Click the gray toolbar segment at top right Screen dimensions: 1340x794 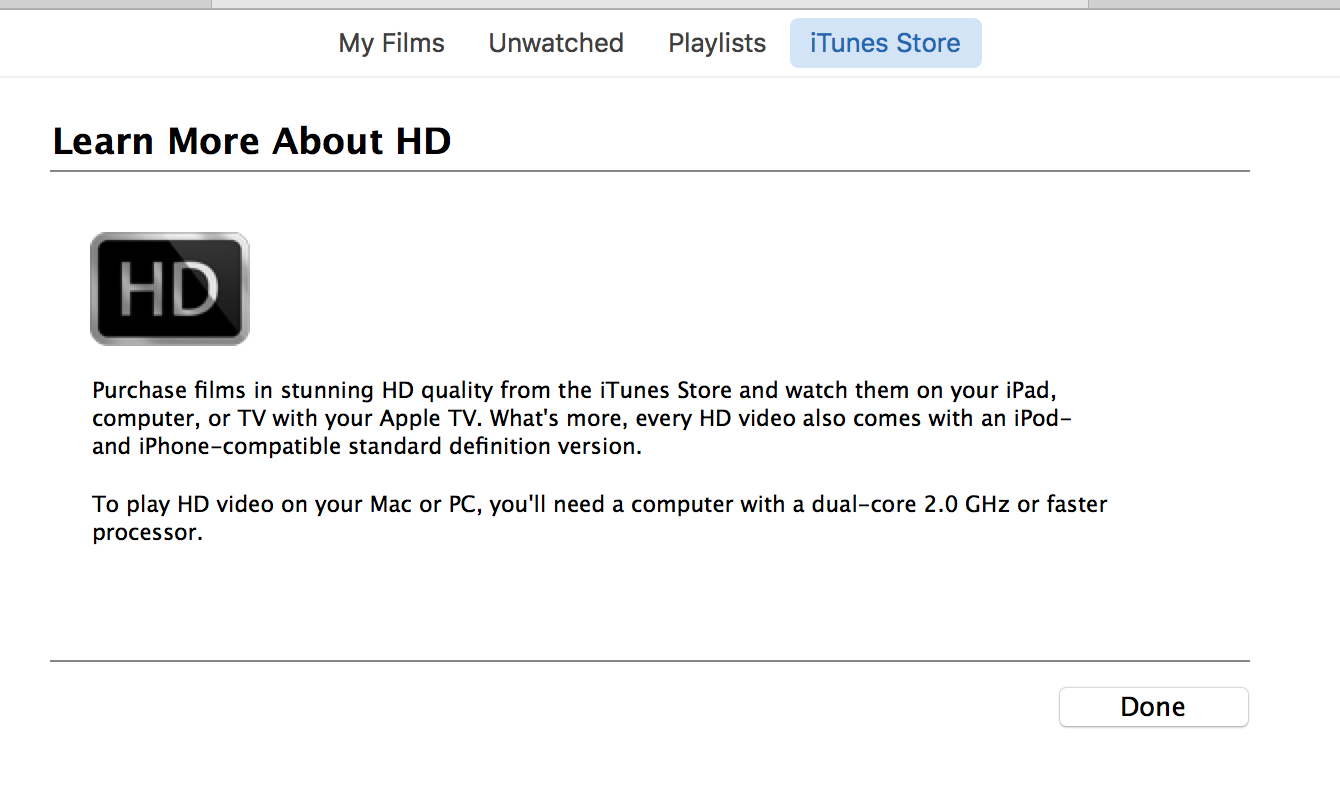click(1214, 4)
